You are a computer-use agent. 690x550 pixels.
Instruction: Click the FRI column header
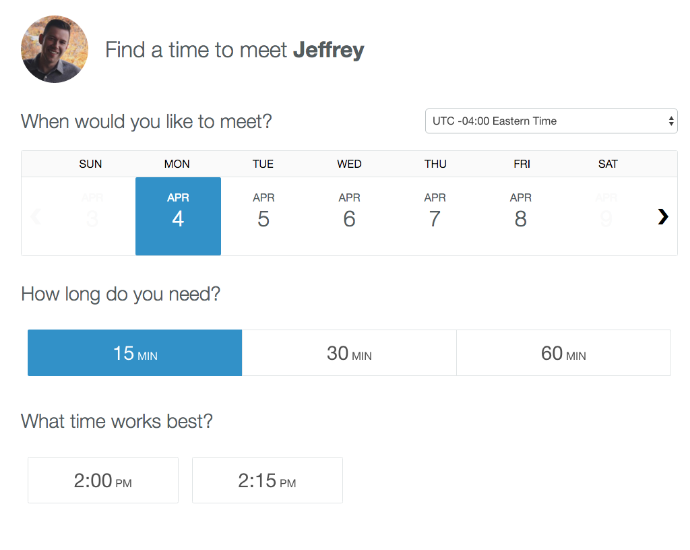click(x=521, y=164)
